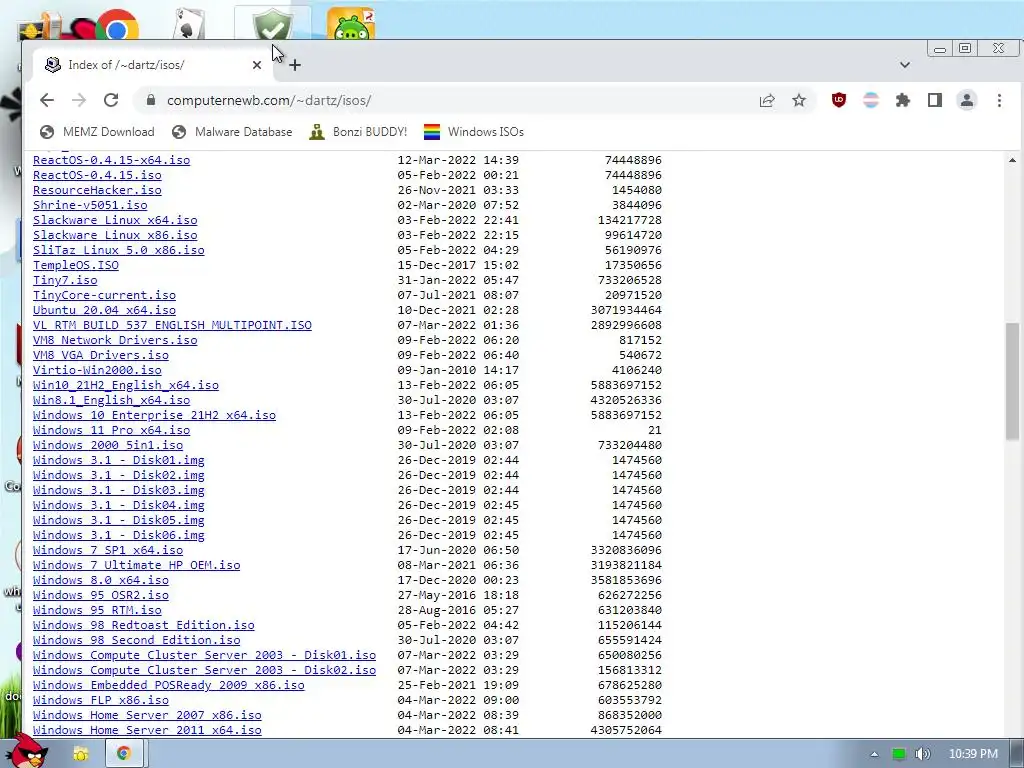Click Windows_3.1_-_Disk03.img

coord(119,490)
